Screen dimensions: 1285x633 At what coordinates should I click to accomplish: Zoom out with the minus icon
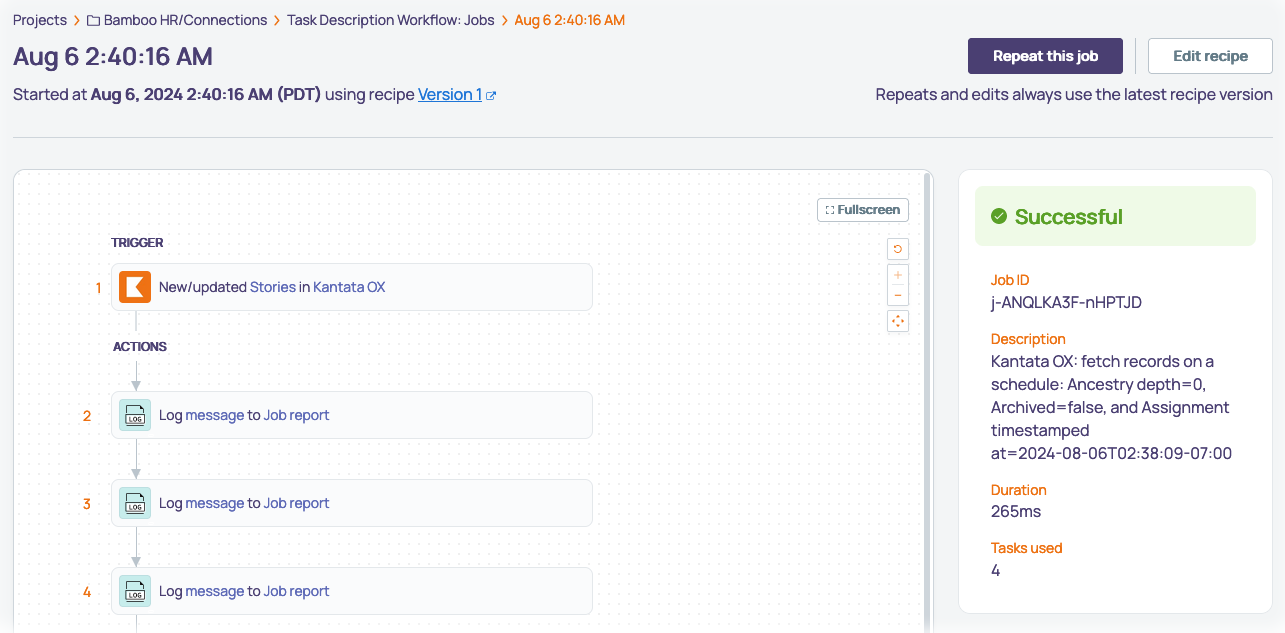tap(898, 295)
